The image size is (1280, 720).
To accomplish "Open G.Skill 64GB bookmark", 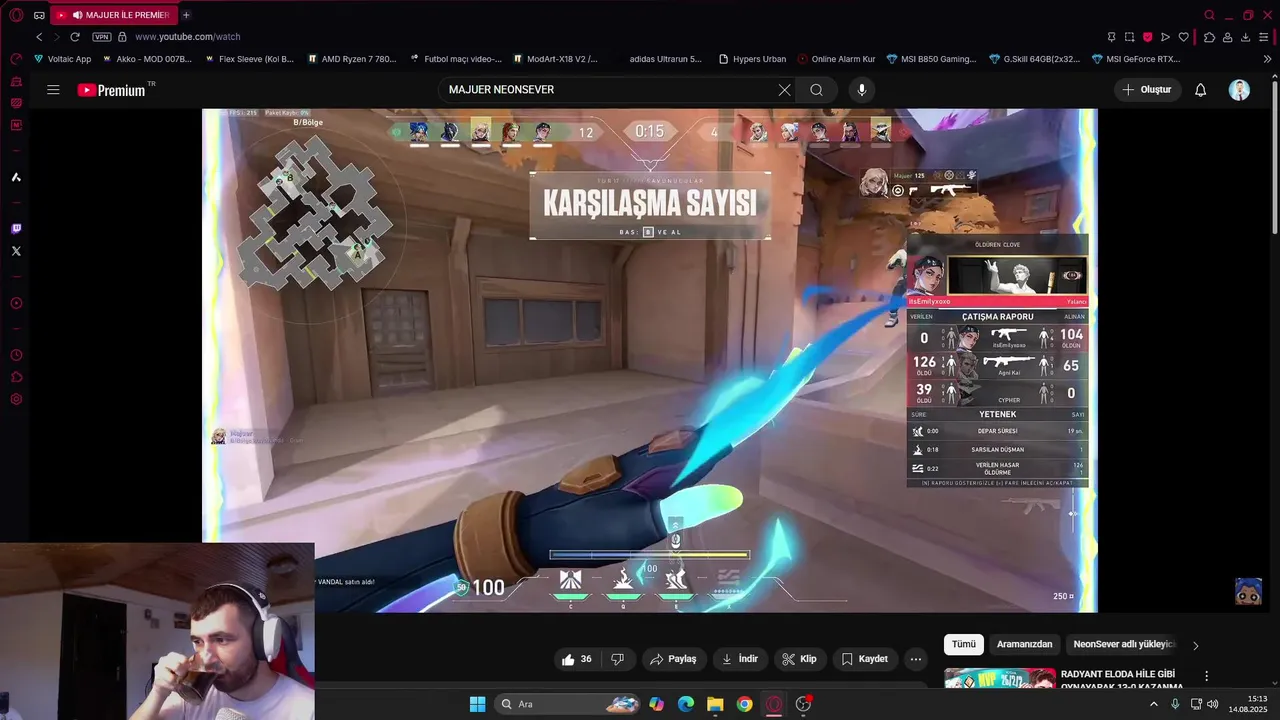I will pos(1034,59).
